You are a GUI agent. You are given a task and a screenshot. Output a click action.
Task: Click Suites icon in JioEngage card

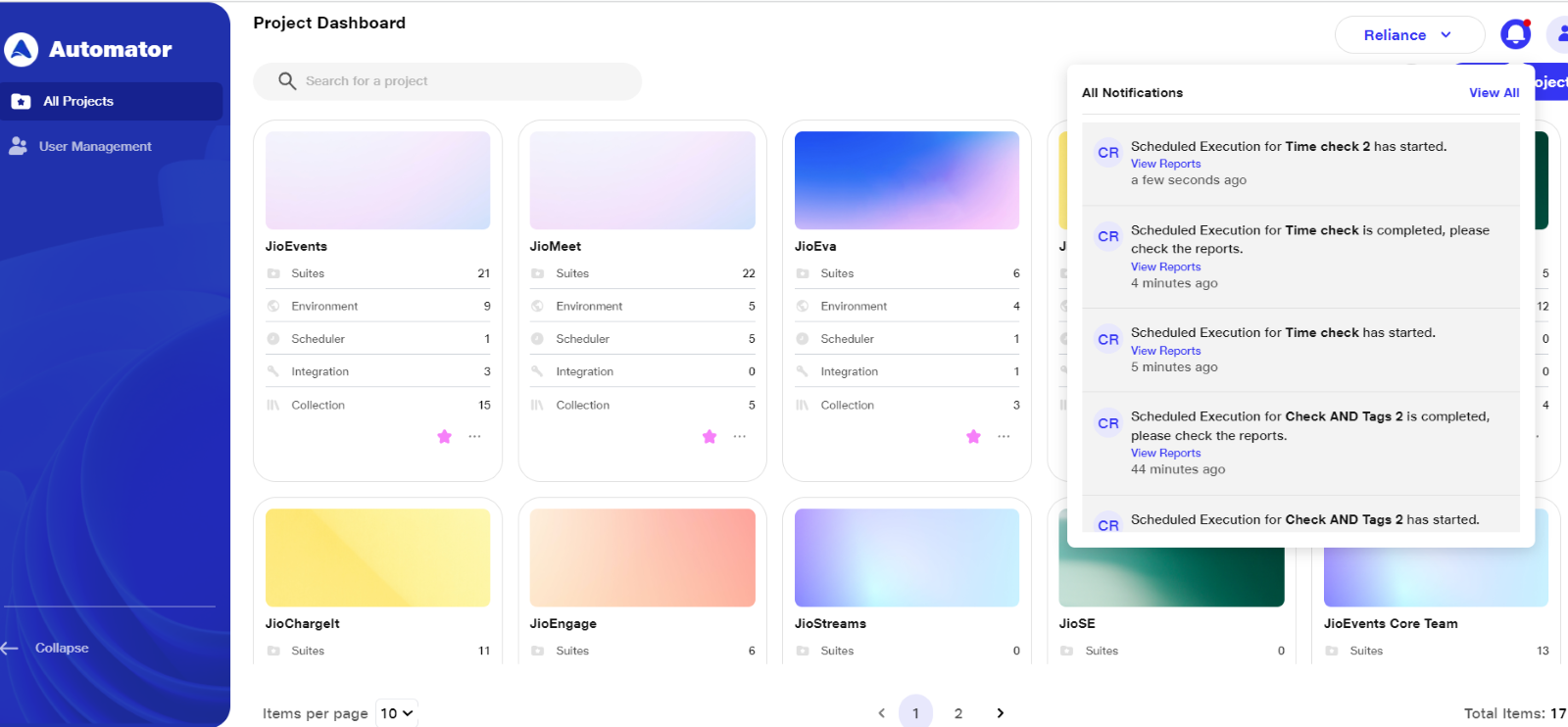[538, 651]
